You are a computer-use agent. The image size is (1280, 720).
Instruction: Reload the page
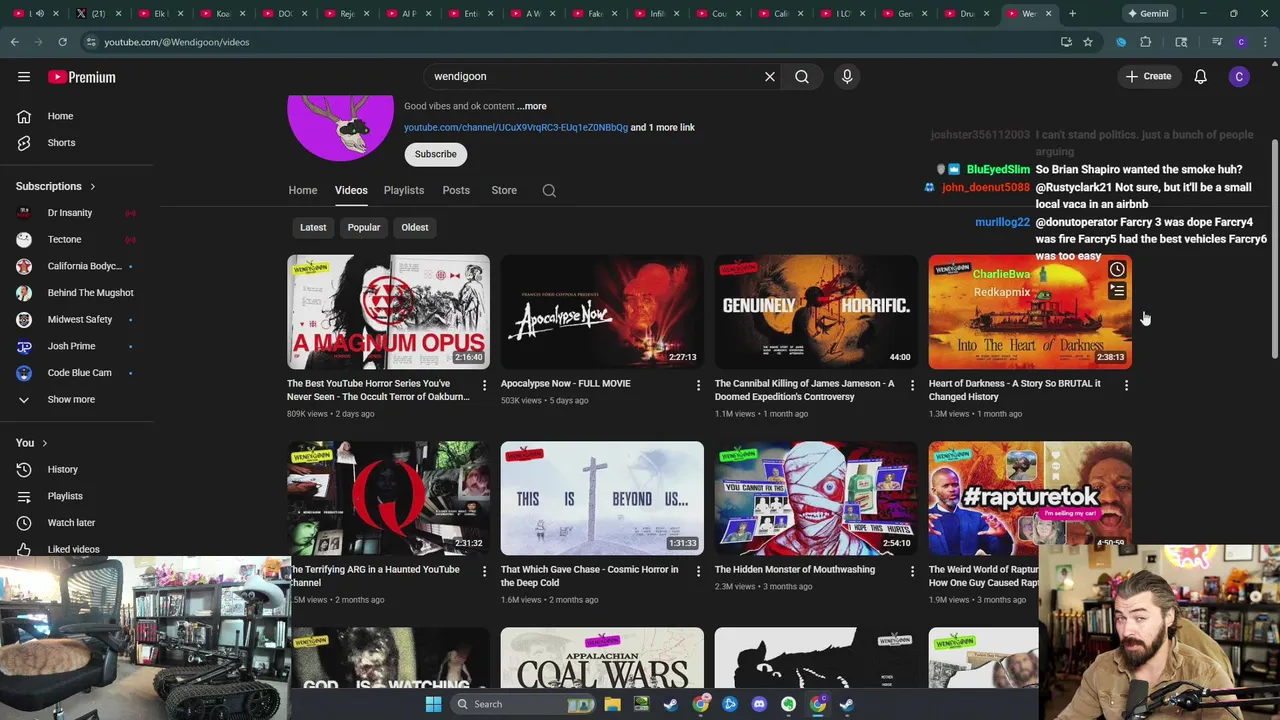coord(62,42)
